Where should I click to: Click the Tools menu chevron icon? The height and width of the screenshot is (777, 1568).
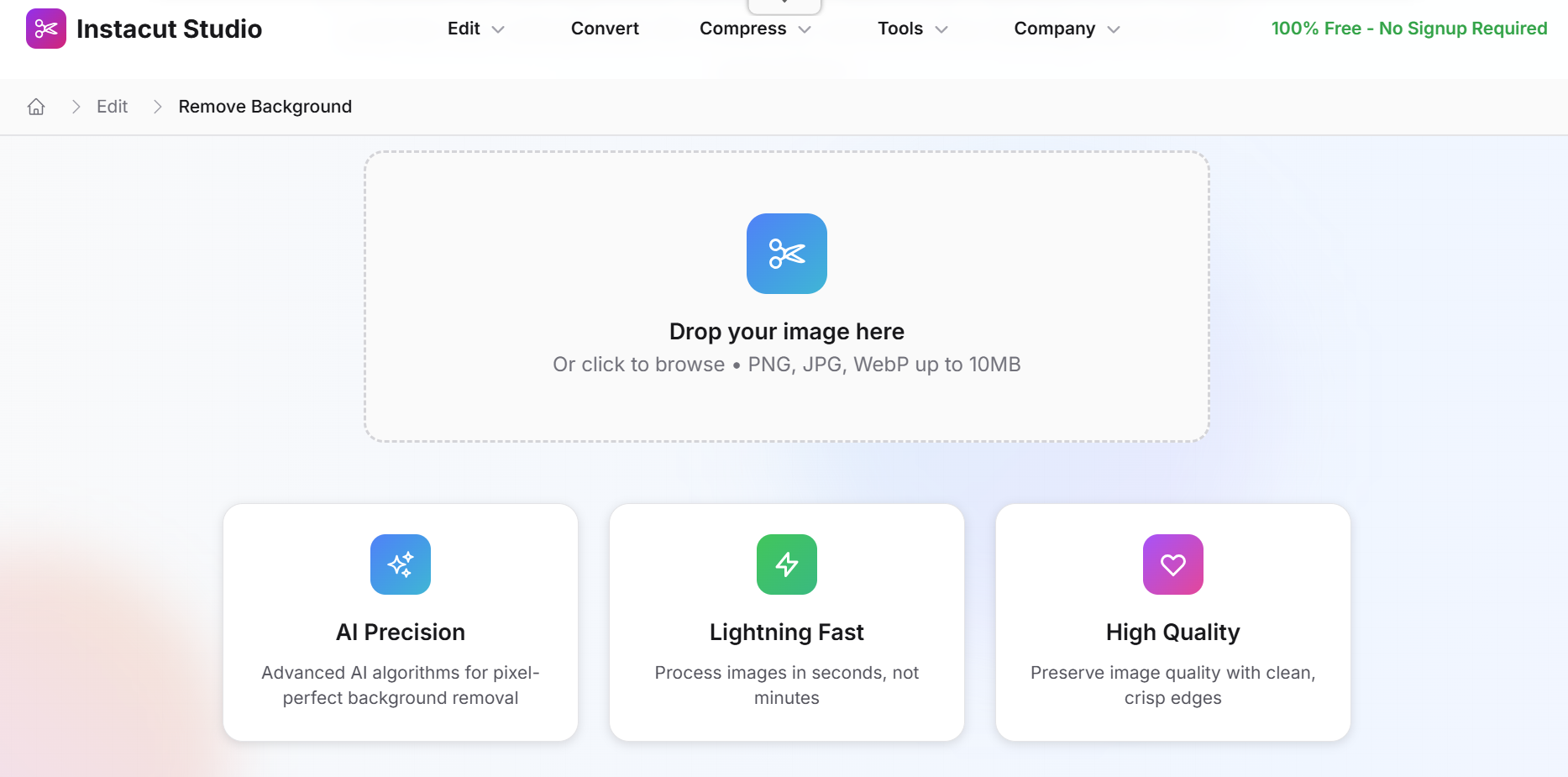(941, 29)
